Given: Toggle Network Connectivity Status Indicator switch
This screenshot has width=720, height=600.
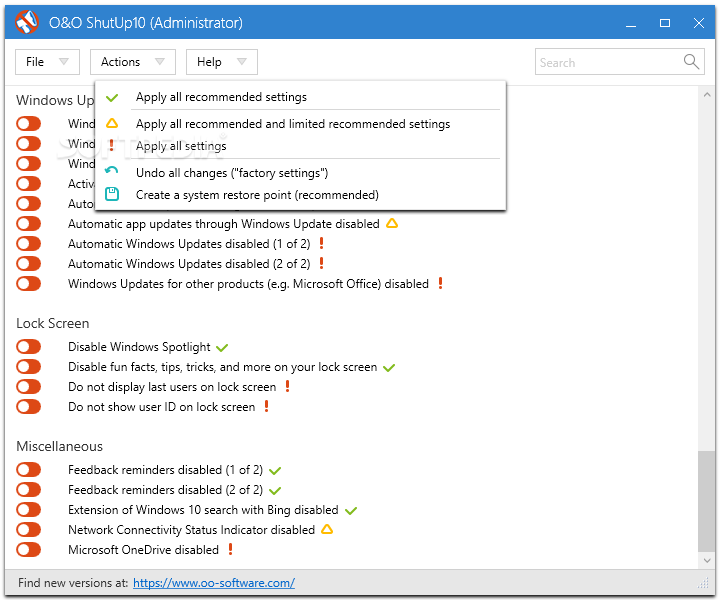Looking at the screenshot, I should point(28,530).
